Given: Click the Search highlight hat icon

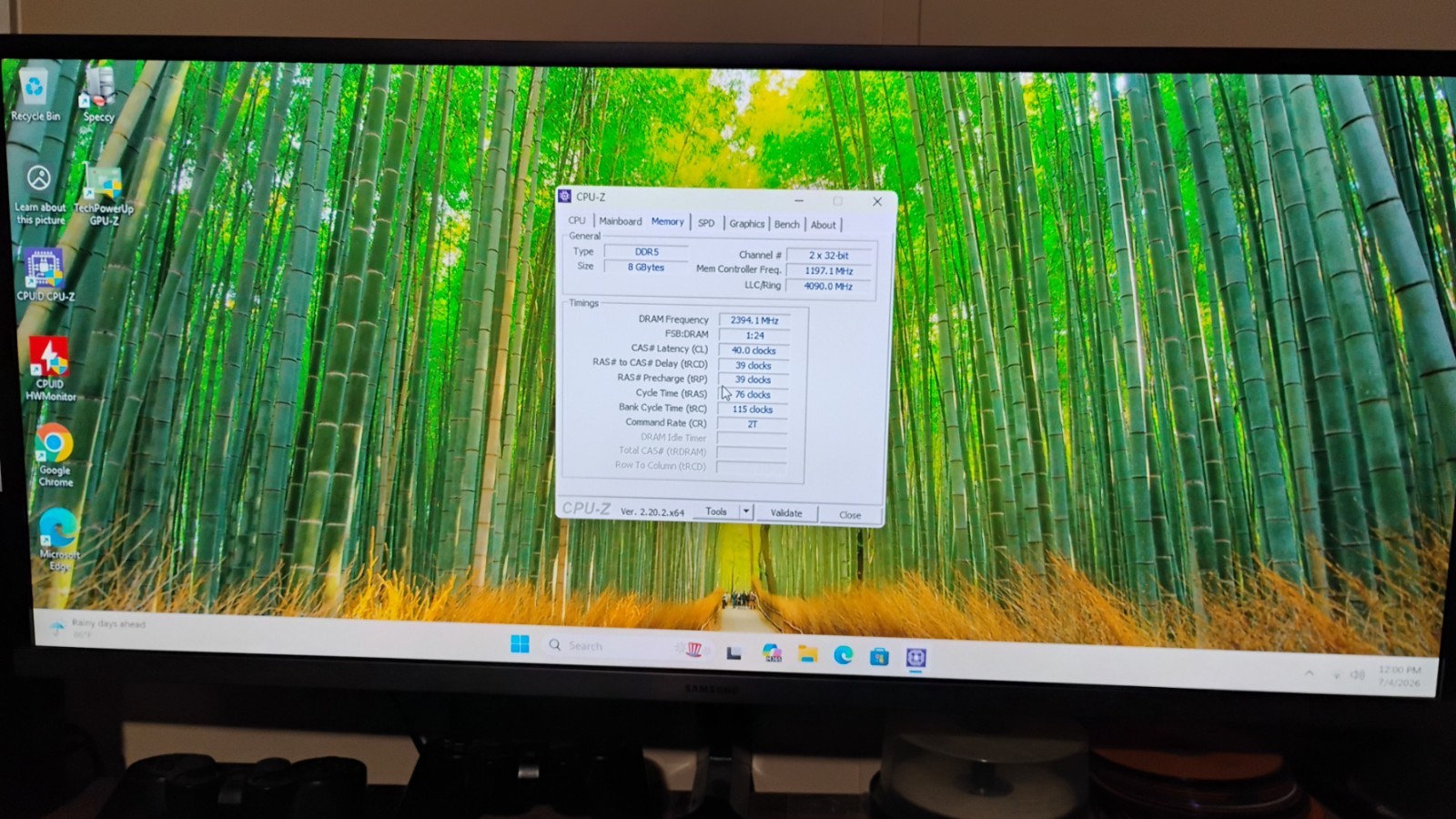Looking at the screenshot, I should point(693,649).
